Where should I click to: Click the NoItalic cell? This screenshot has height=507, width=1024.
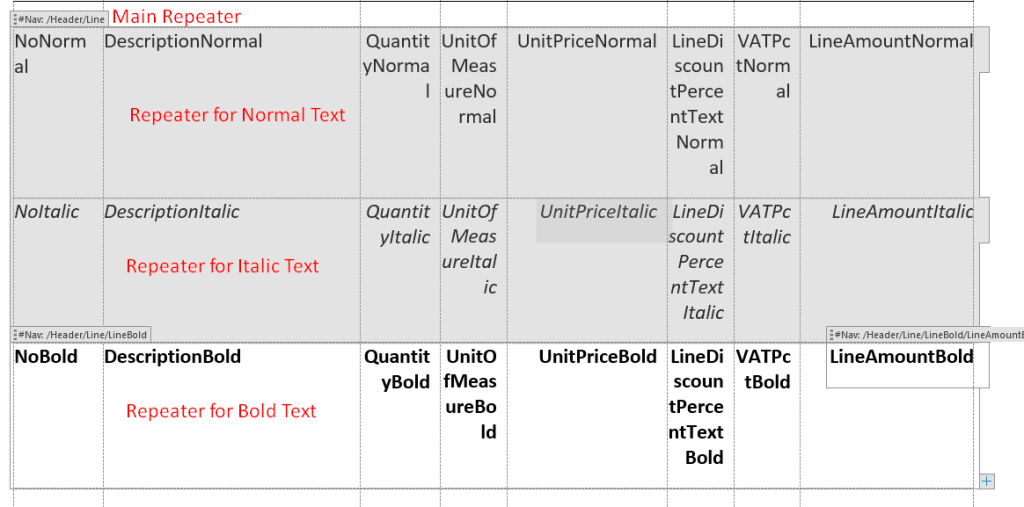click(x=47, y=212)
